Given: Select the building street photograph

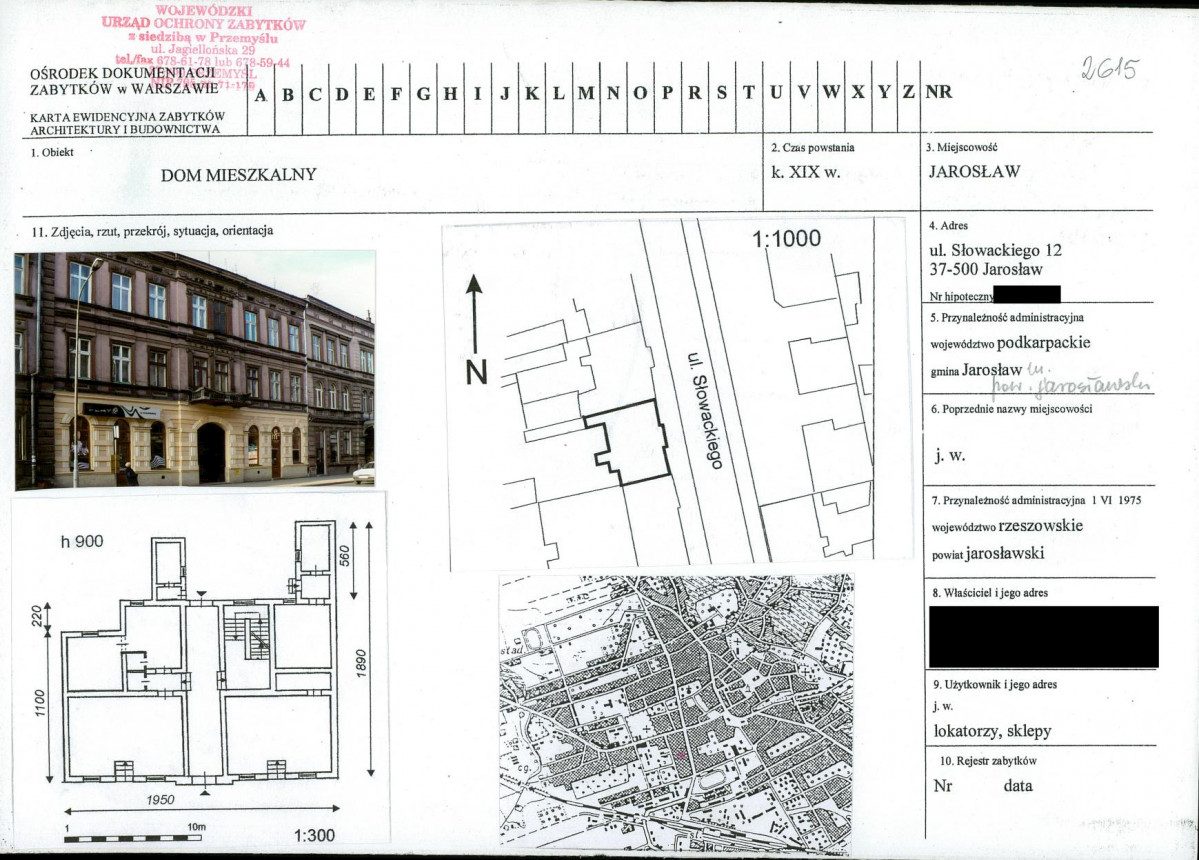Looking at the screenshot, I should tap(195, 369).
